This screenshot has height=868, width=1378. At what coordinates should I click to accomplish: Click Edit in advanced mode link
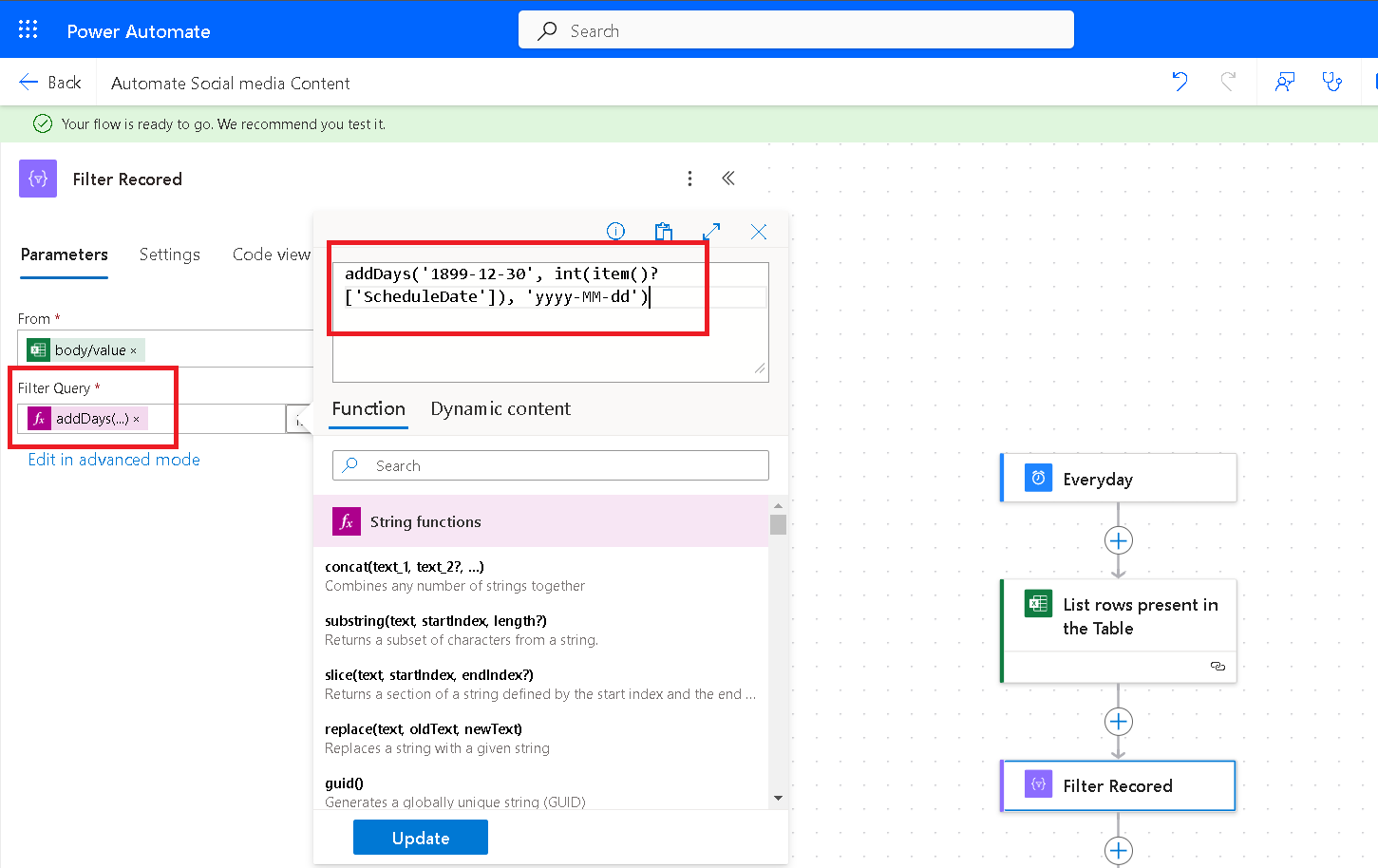(114, 460)
